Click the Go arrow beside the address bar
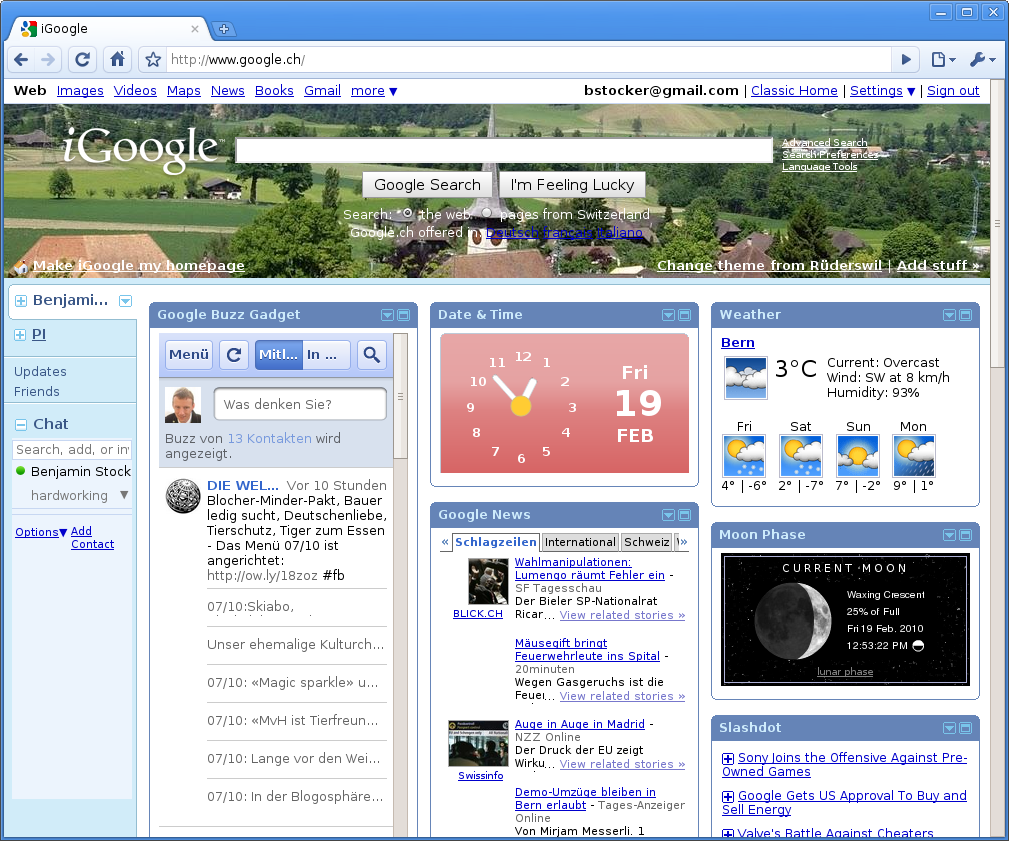This screenshot has height=841, width=1009. click(906, 60)
